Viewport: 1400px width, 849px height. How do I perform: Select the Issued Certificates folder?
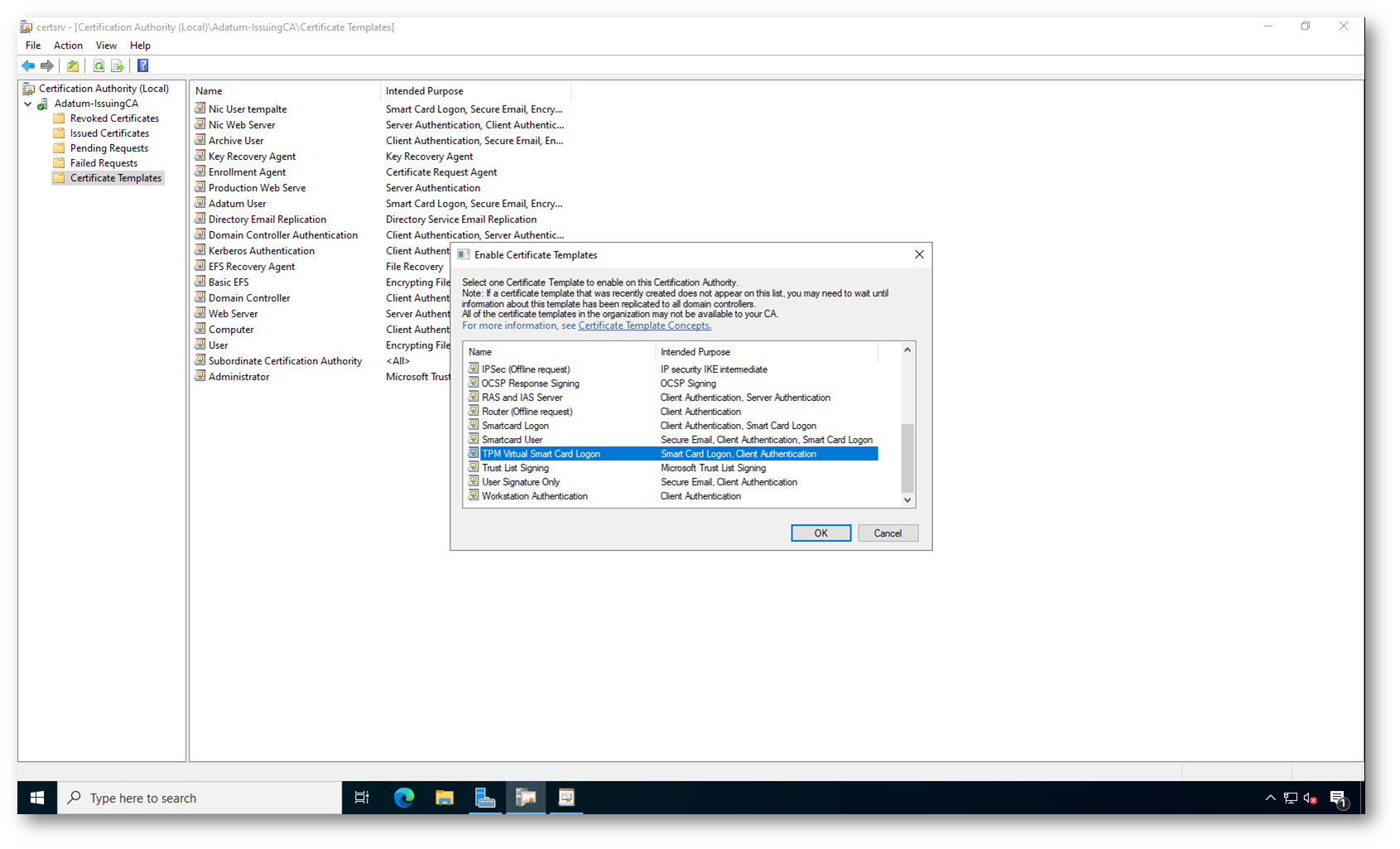pos(109,133)
